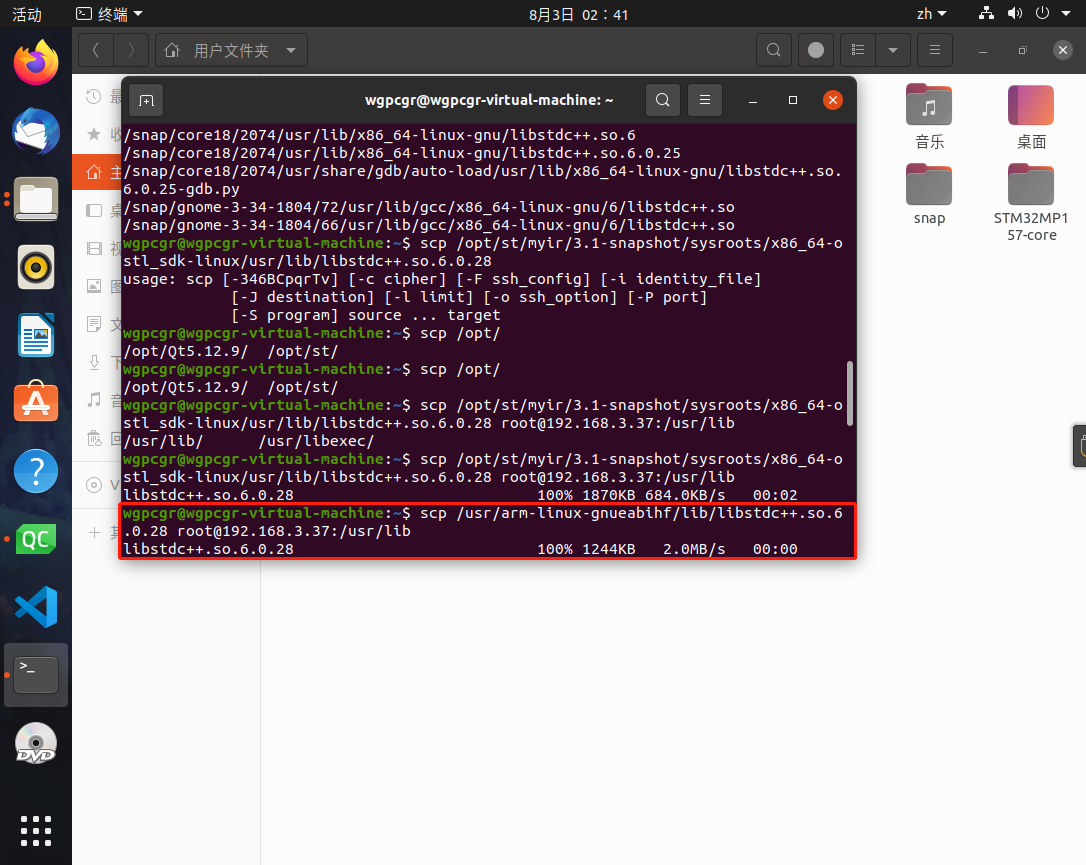Open the power icon in top bar
1086x865 pixels.
coord(1042,13)
